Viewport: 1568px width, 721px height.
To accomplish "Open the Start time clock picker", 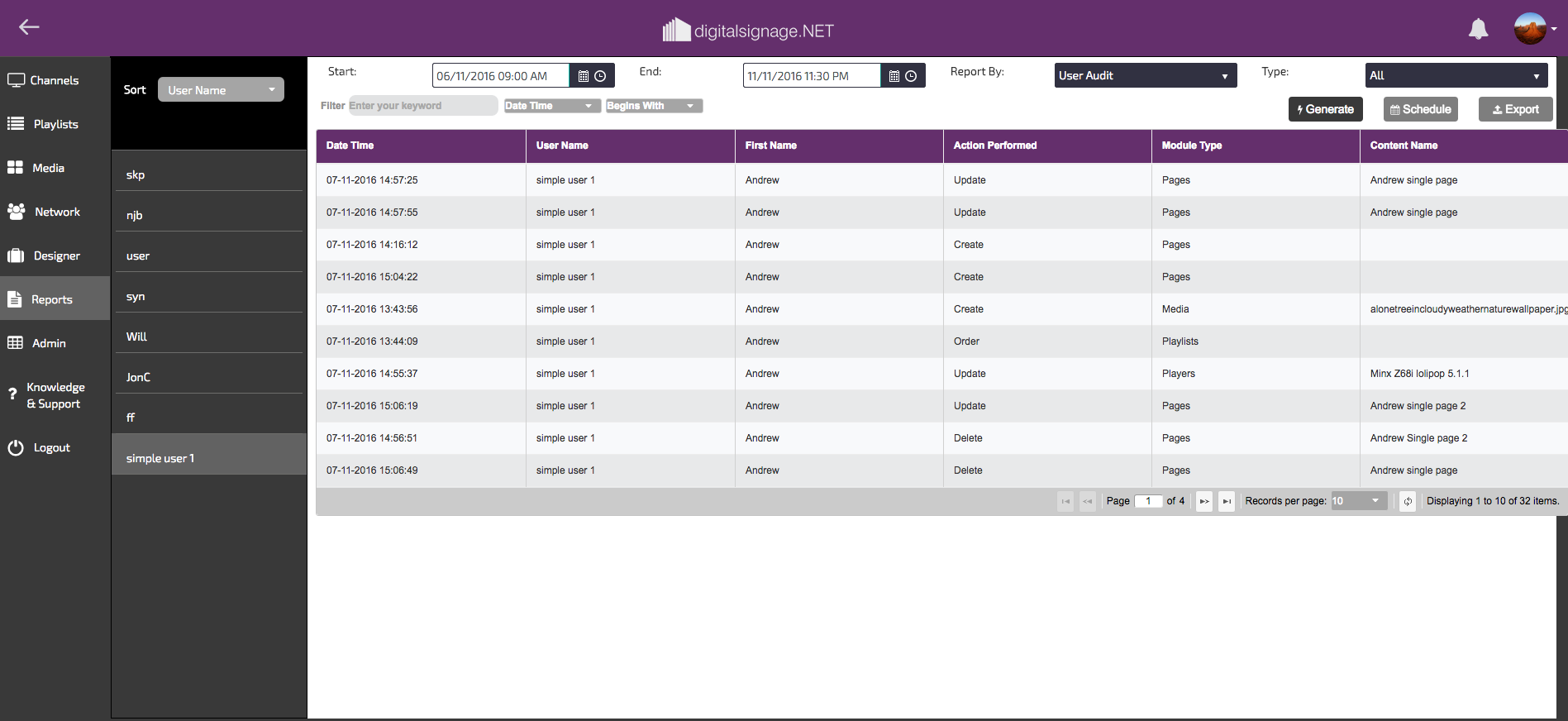I will point(601,76).
